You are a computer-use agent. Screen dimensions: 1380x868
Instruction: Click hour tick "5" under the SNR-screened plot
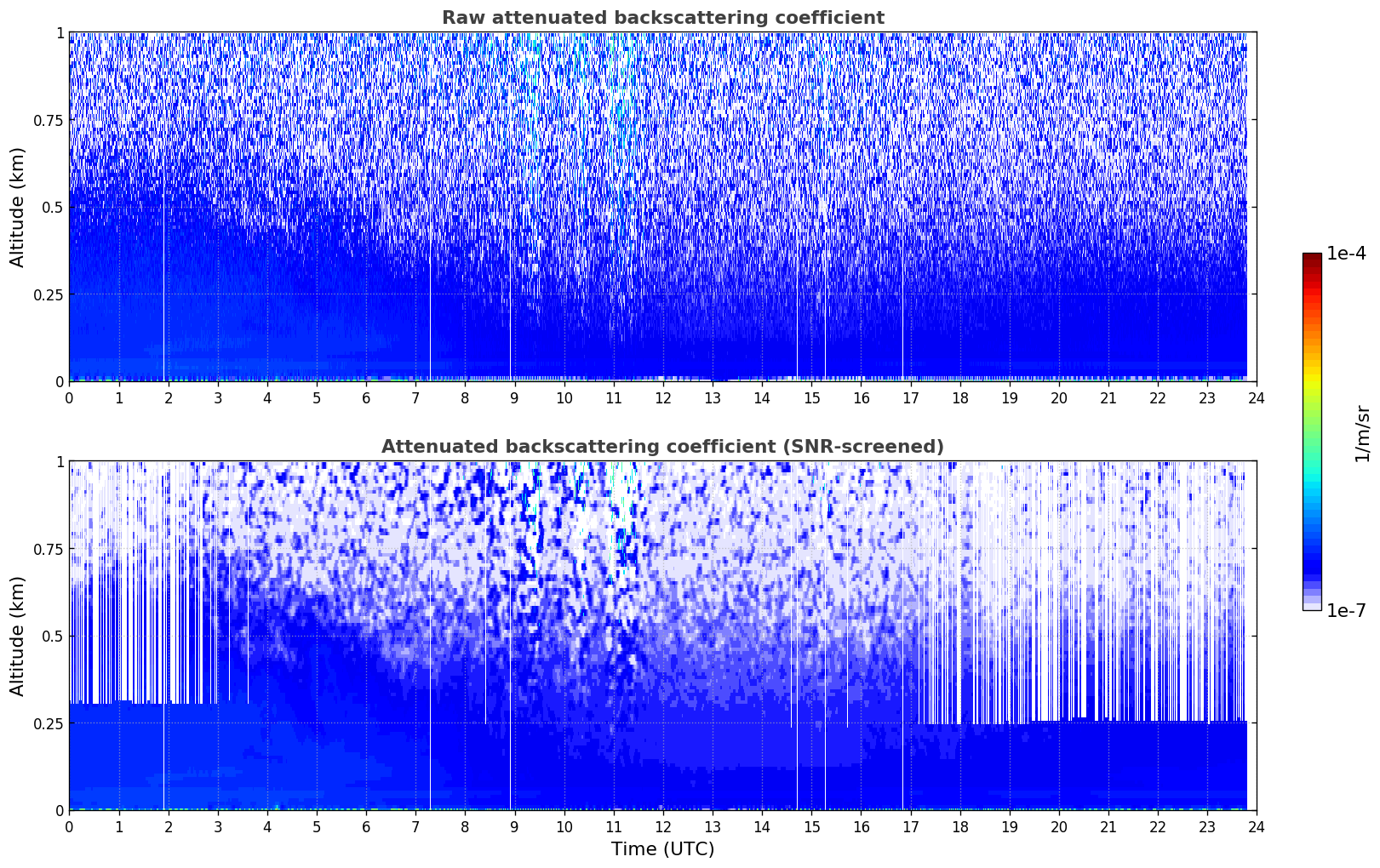tap(317, 826)
